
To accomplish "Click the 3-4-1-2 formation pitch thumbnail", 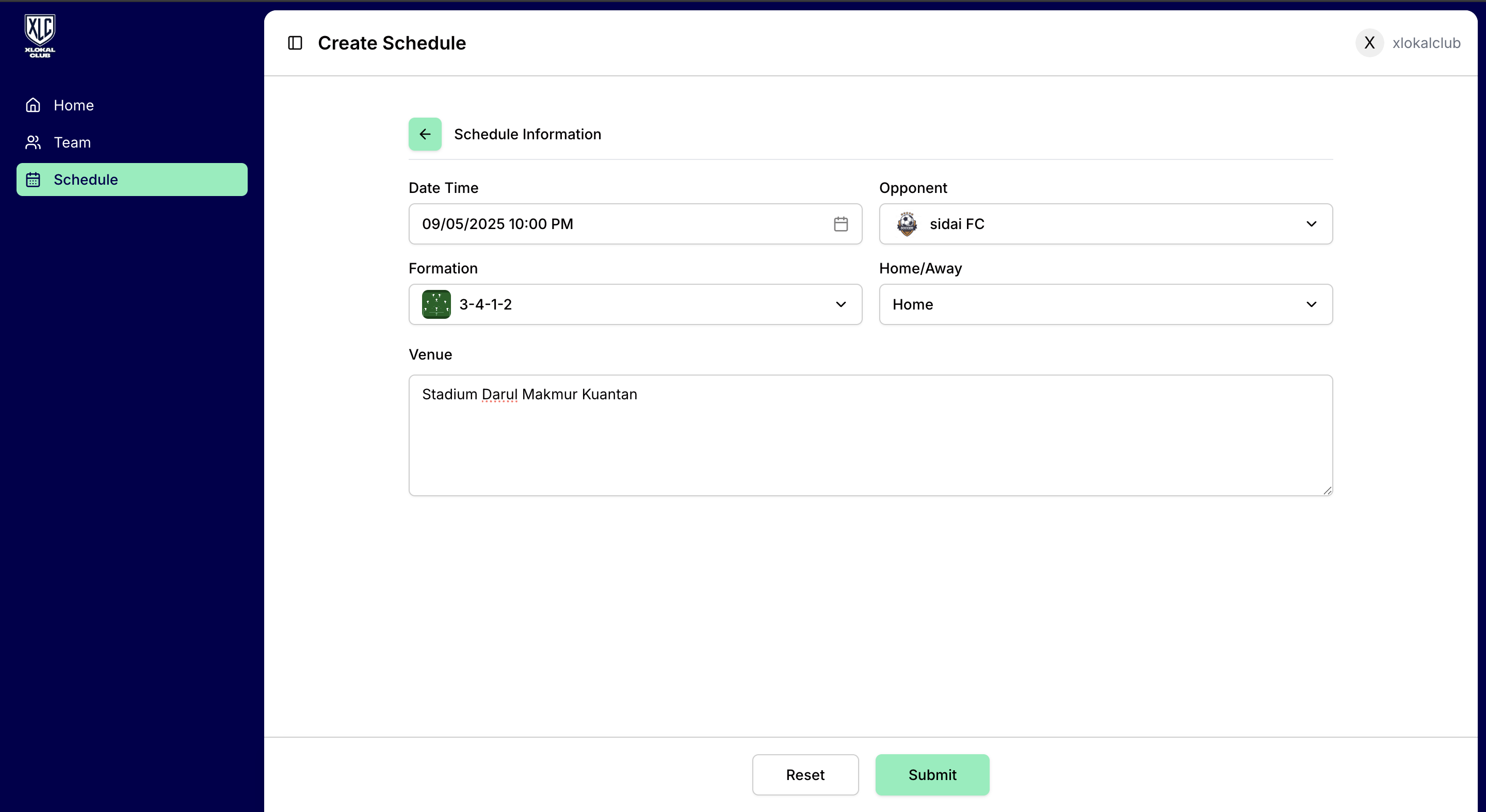I will click(436, 304).
